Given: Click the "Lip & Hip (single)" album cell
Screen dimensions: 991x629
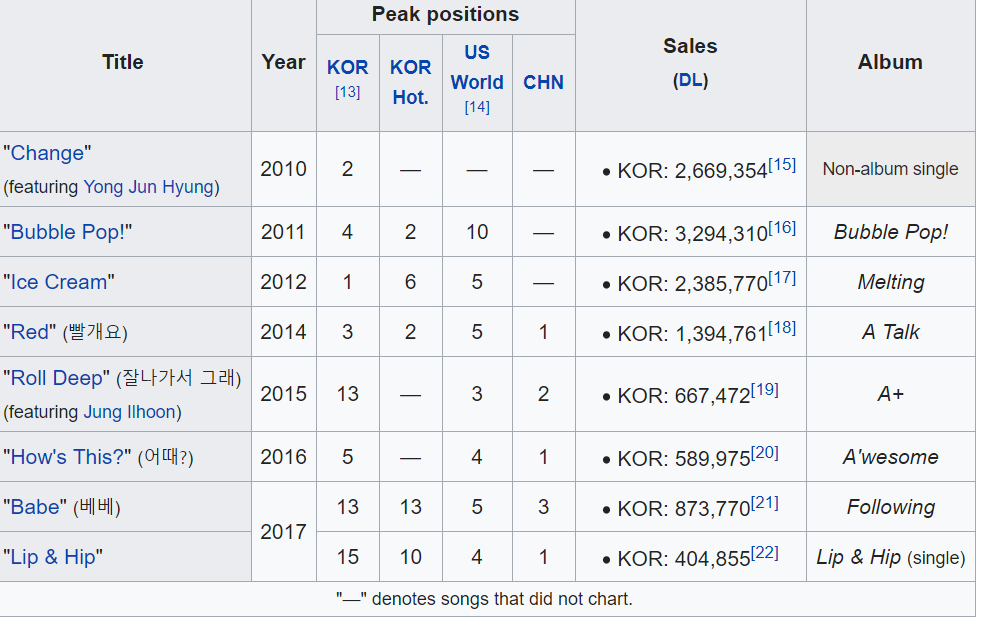Looking at the screenshot, I should (x=891, y=557).
